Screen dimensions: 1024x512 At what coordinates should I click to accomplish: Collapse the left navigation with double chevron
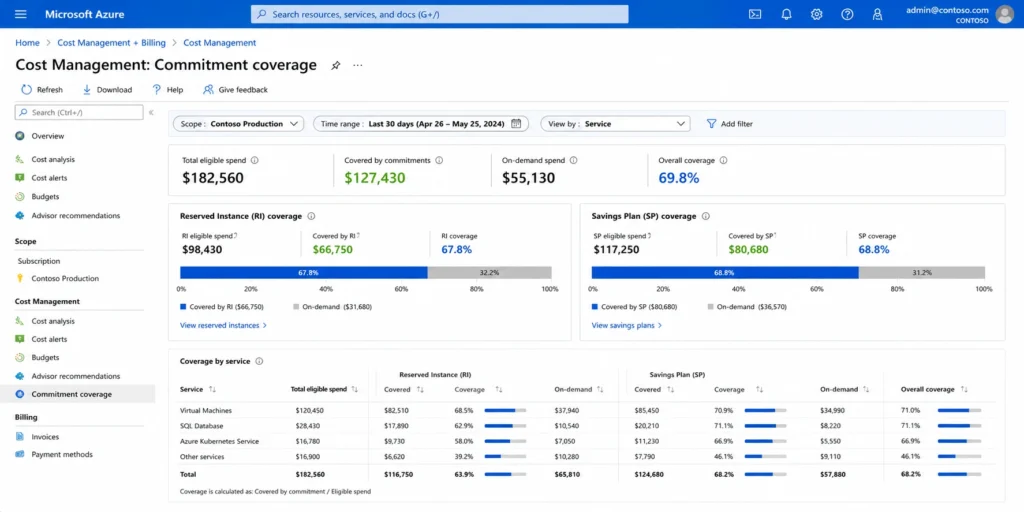(x=152, y=112)
